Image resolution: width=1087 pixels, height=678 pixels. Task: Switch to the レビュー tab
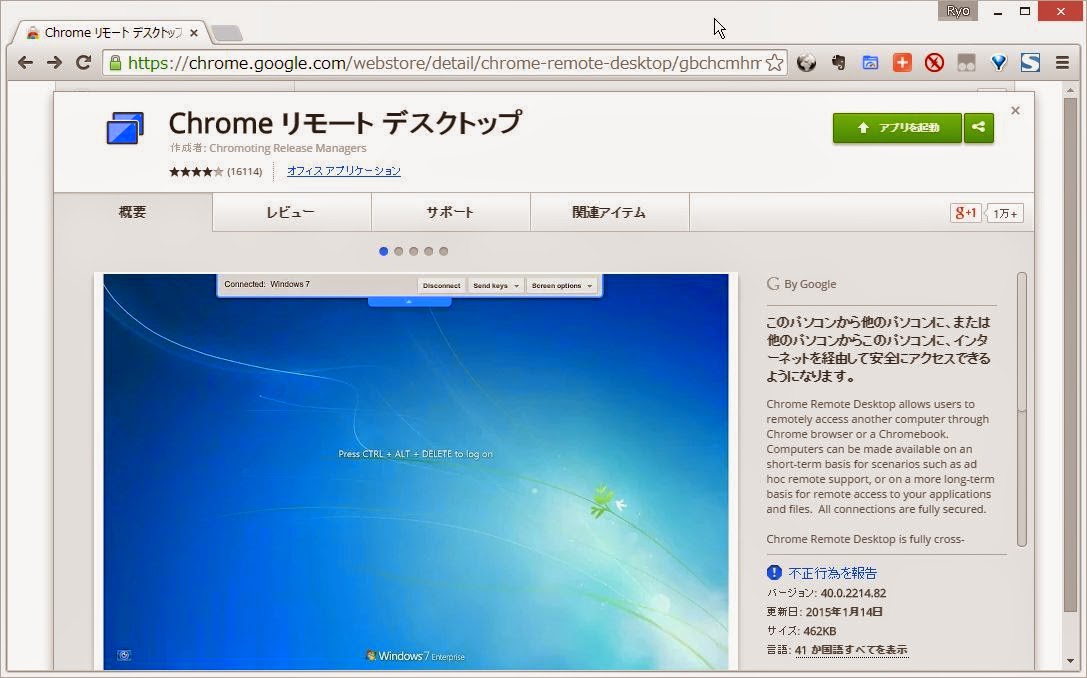click(x=291, y=212)
